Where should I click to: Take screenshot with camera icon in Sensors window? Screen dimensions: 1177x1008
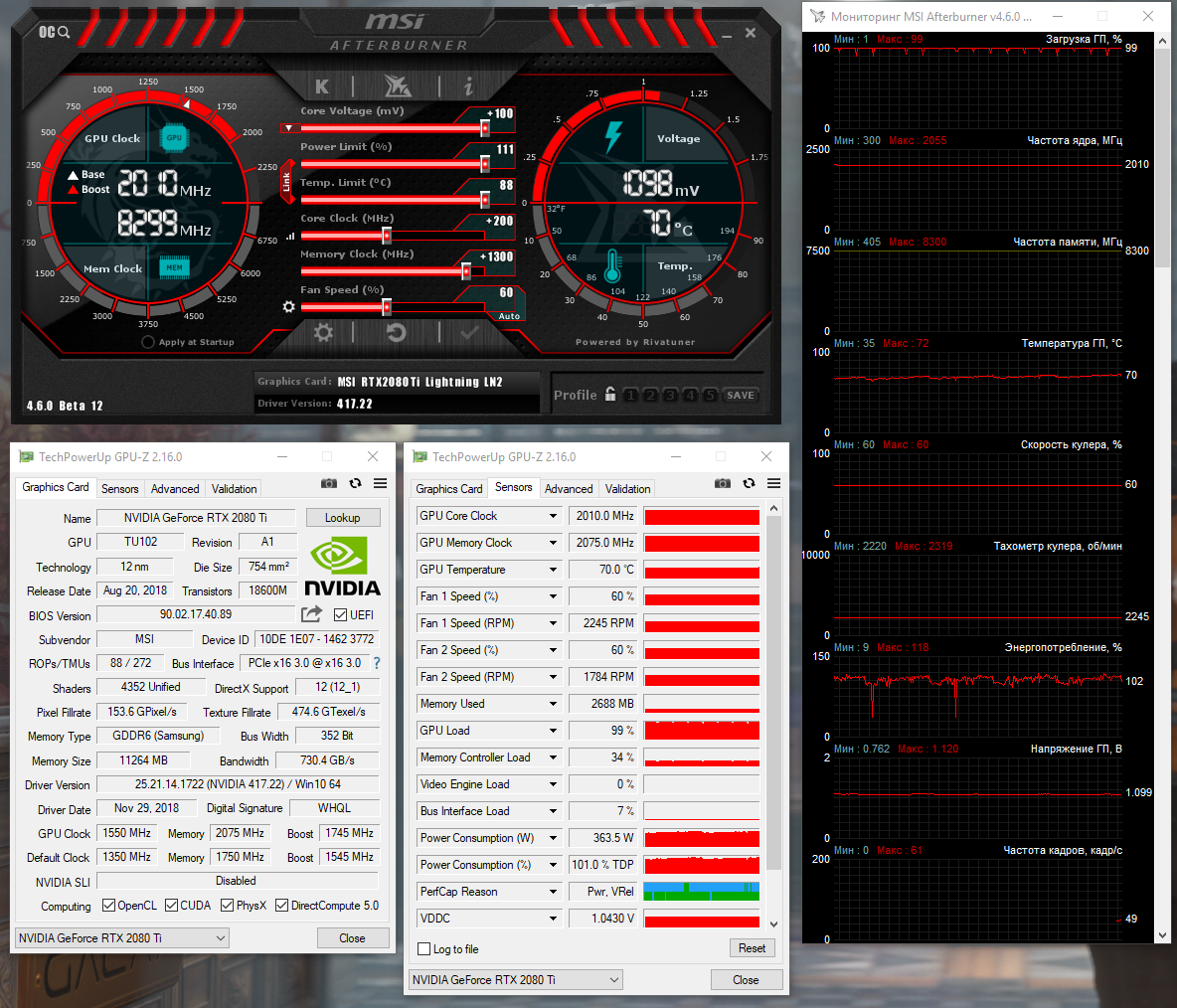723,483
